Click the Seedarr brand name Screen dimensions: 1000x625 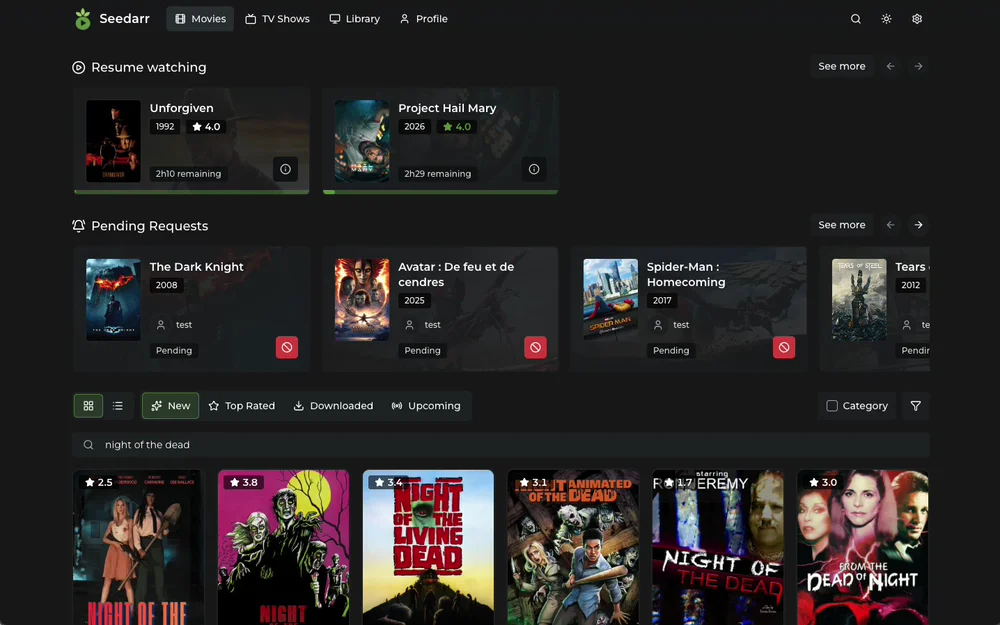[x=124, y=19]
